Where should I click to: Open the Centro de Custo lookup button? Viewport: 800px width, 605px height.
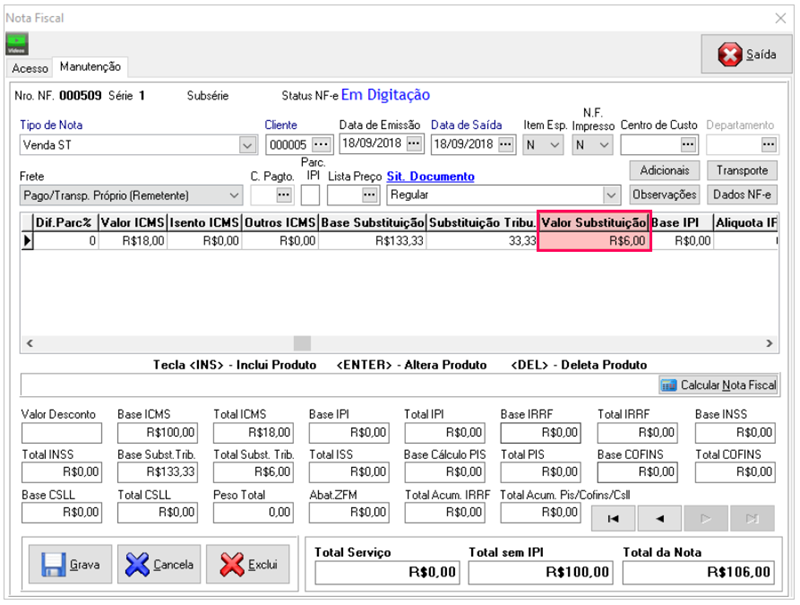688,145
